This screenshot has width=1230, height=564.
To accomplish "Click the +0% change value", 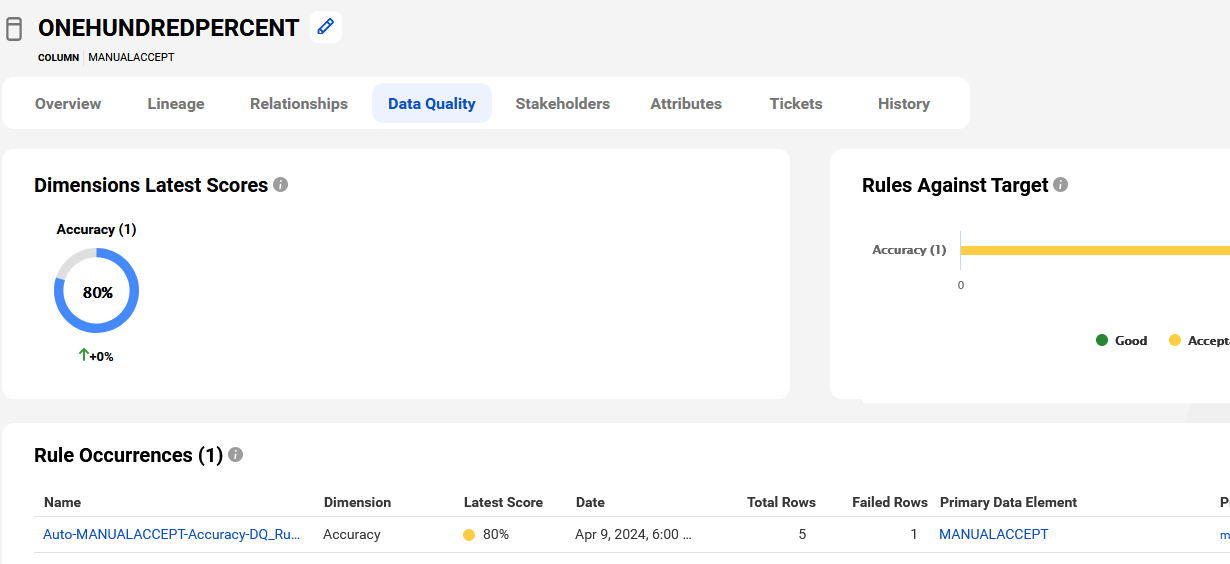I will [x=101, y=357].
